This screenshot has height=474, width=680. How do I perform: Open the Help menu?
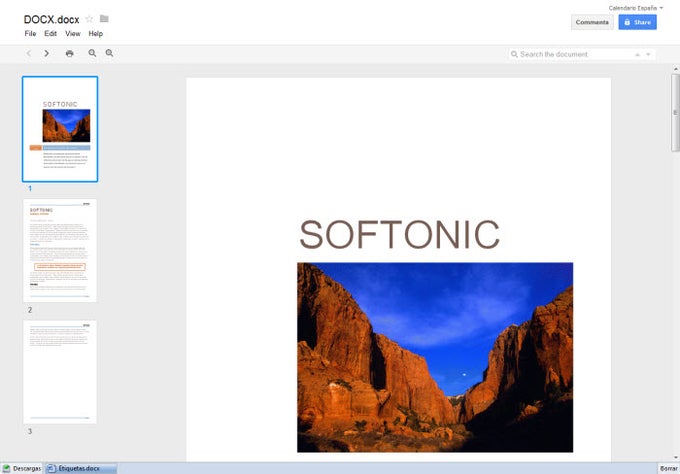click(x=95, y=33)
